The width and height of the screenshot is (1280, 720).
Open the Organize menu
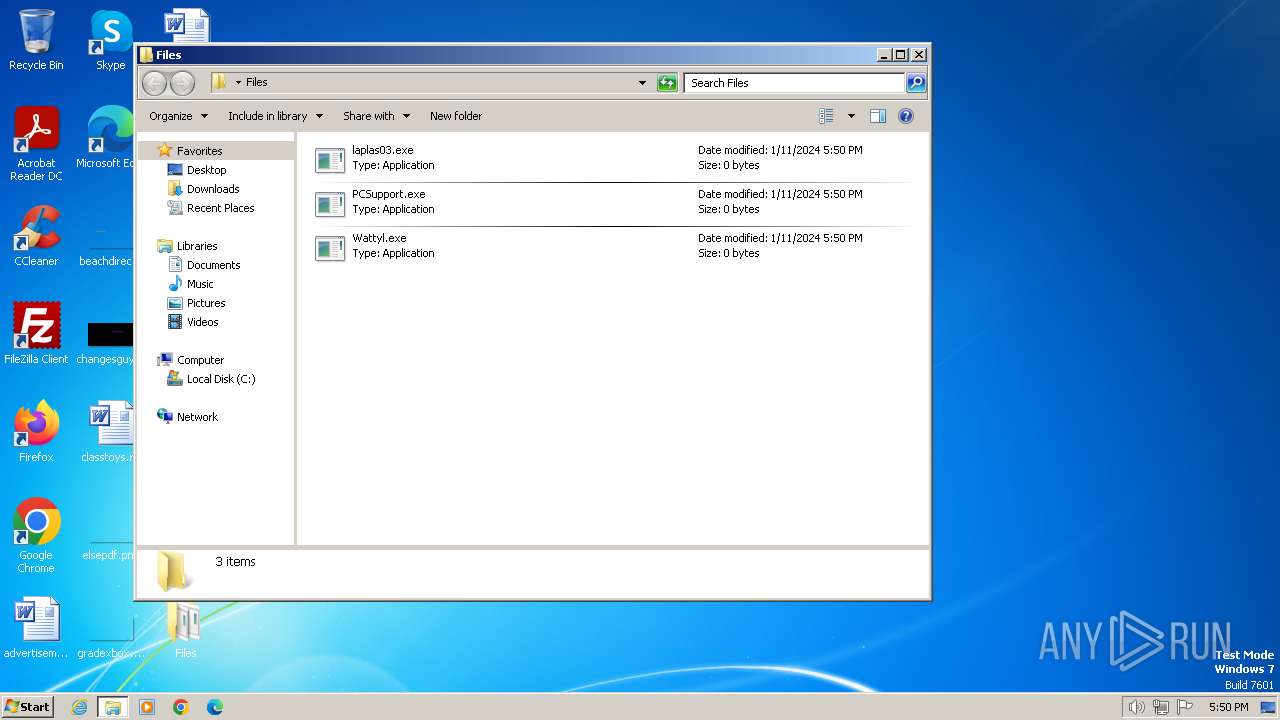click(178, 116)
